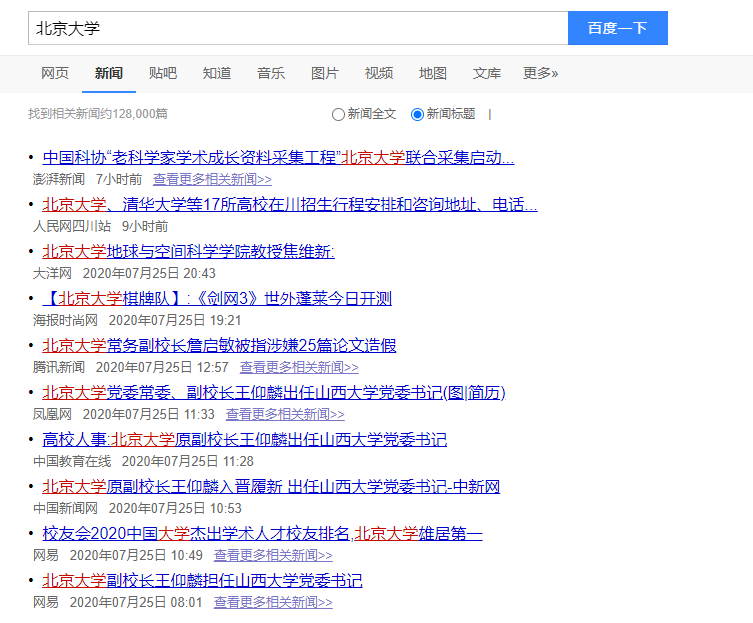Click 查看更多相关新闻 beside 网易 08:01
The height and width of the screenshot is (623, 753).
tap(273, 603)
